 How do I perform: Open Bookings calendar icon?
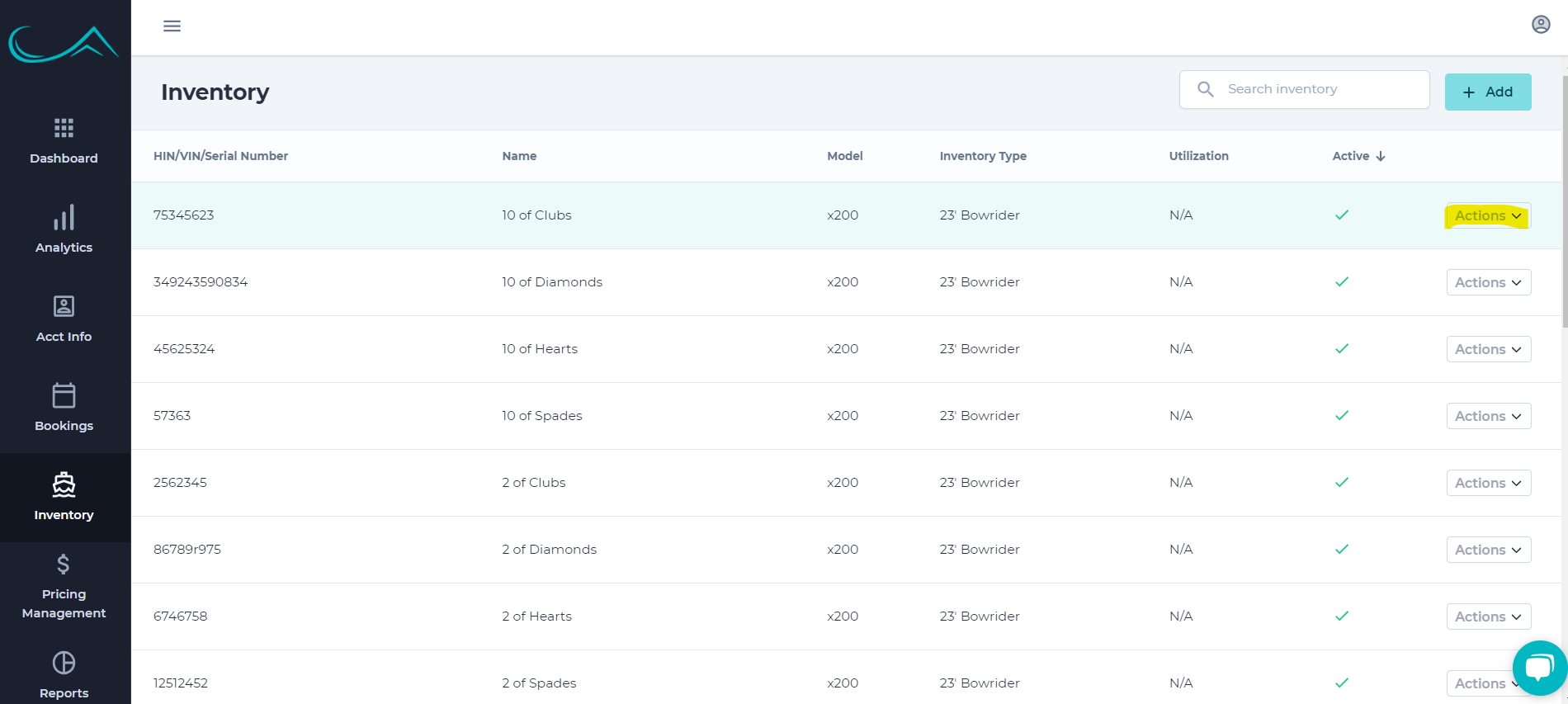click(x=64, y=396)
